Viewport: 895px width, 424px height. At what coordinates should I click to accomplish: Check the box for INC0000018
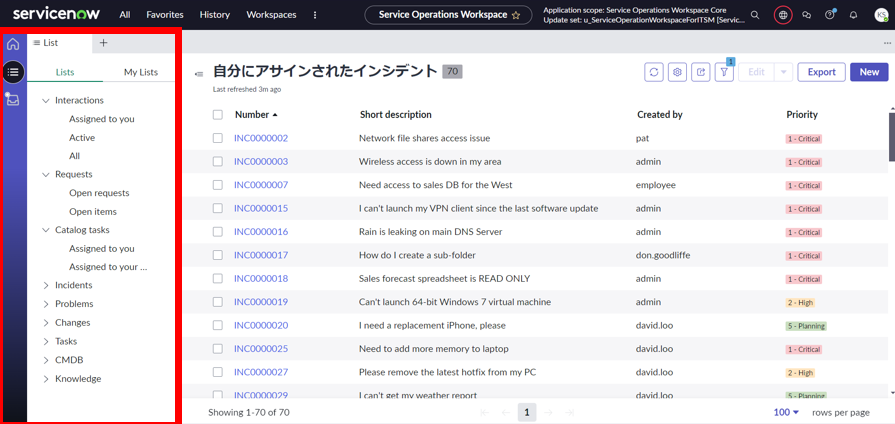[217, 278]
